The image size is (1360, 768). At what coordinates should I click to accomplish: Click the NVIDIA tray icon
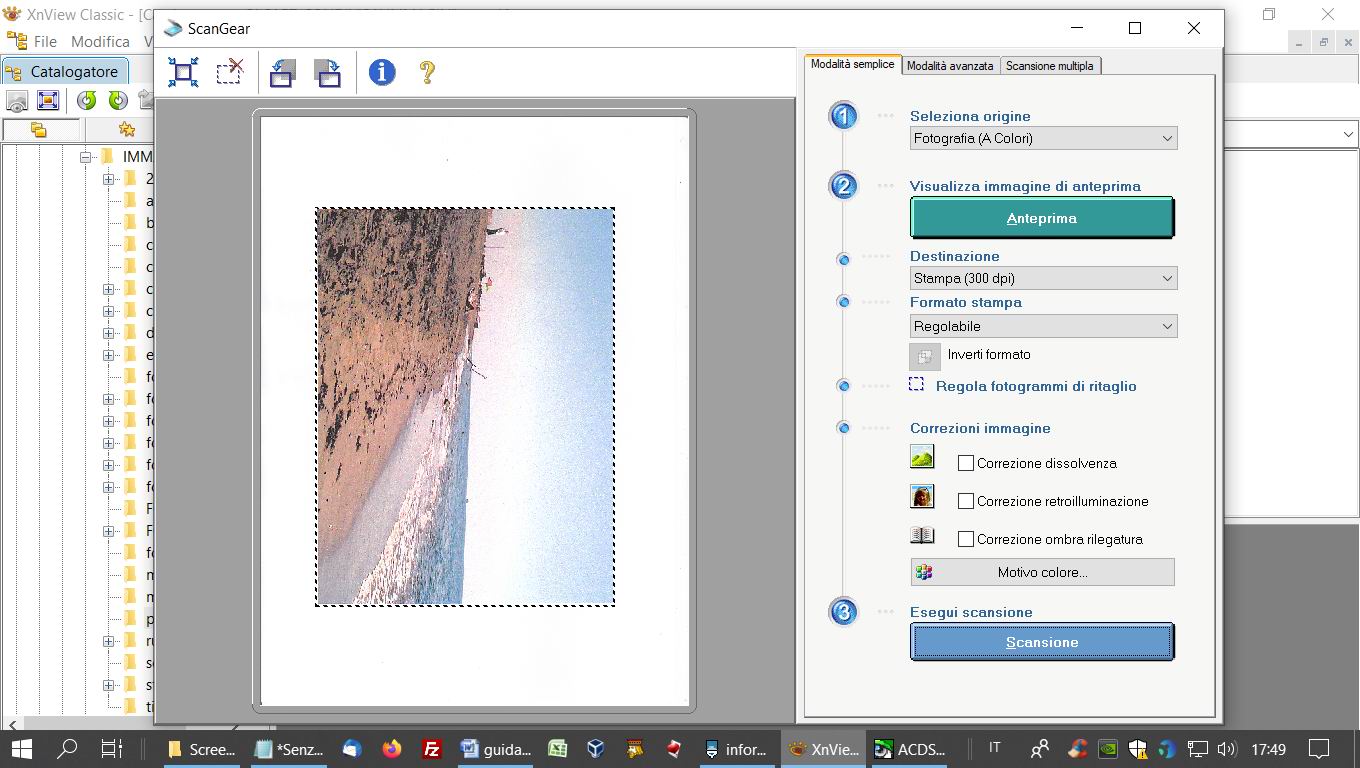pyautogui.click(x=1107, y=748)
